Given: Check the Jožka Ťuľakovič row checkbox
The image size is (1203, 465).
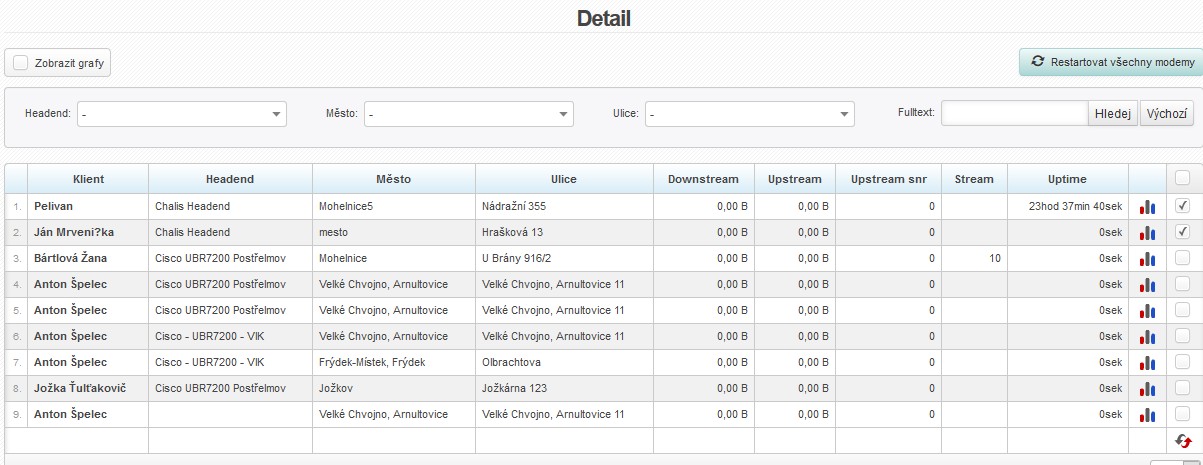Looking at the screenshot, I should pyautogui.click(x=1183, y=387).
